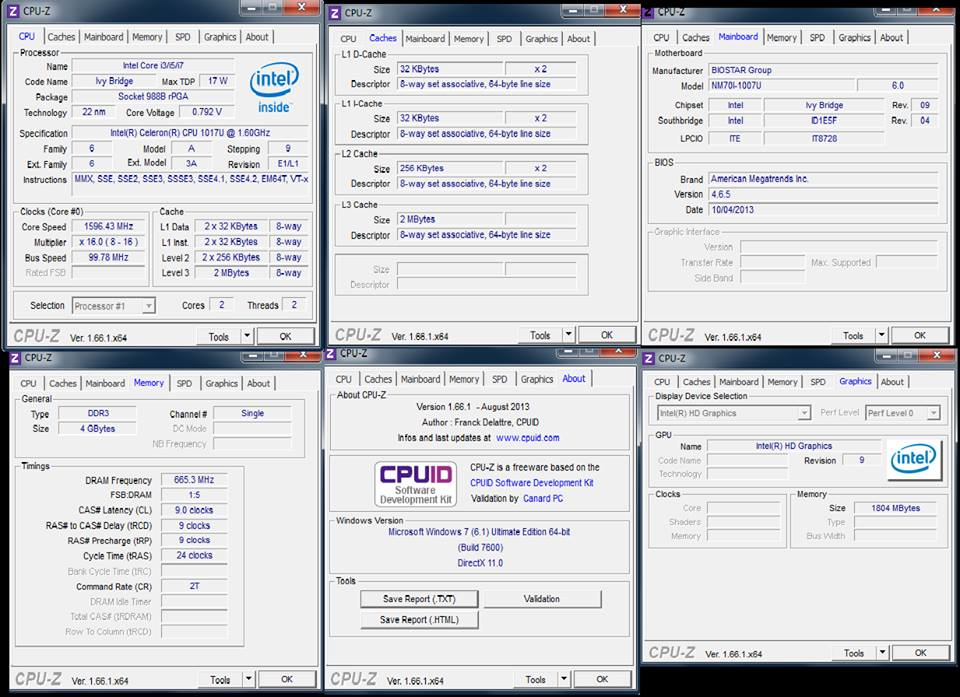Click the L3 Cache size value 2 MBytes
Image resolution: width=960 pixels, height=697 pixels.
[450, 219]
